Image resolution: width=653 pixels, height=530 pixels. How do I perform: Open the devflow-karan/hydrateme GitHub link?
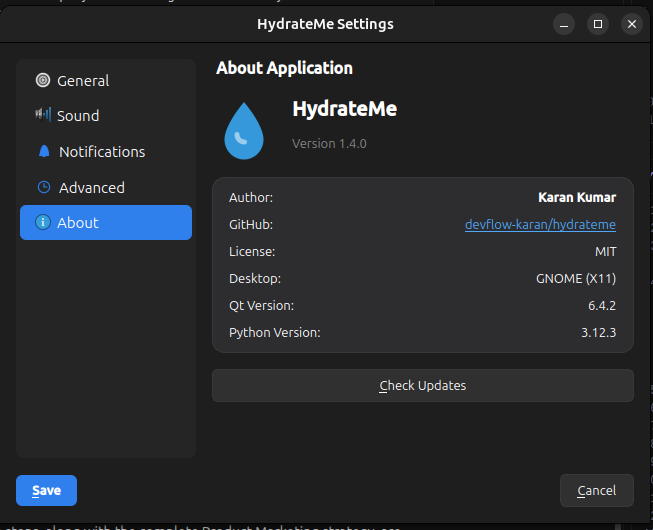coord(540,225)
